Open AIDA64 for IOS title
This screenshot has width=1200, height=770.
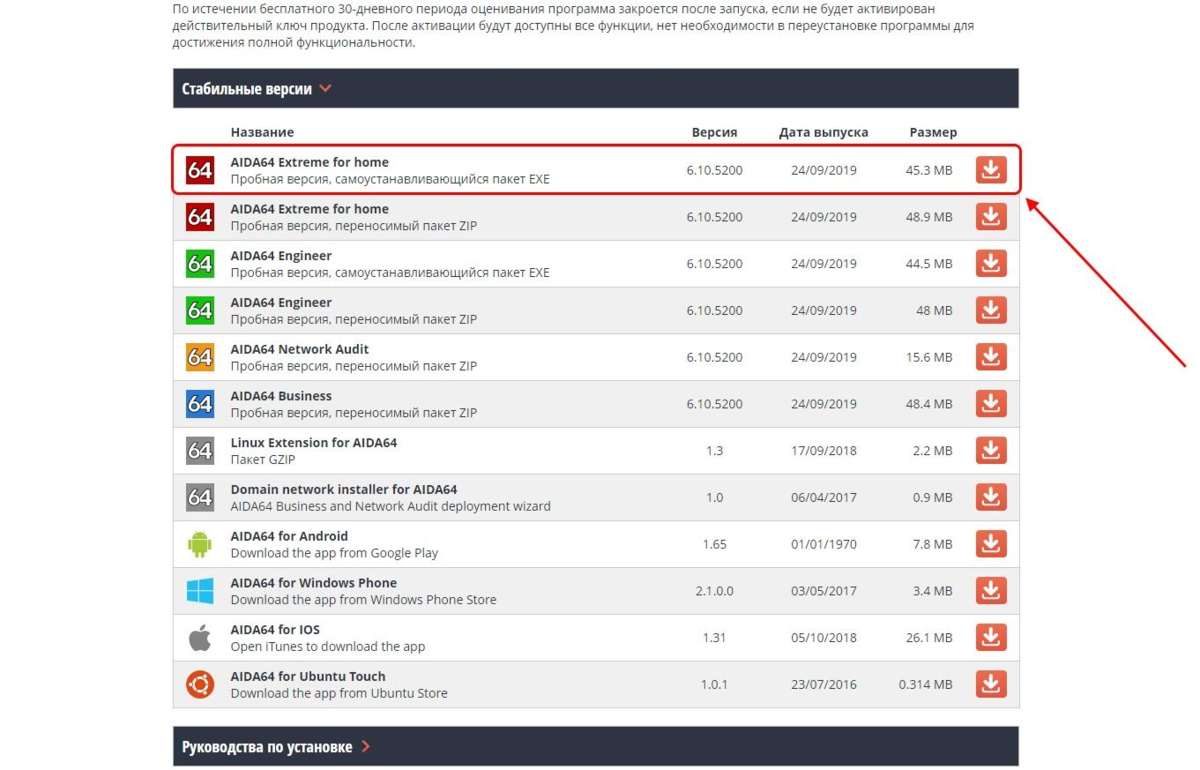pyautogui.click(x=275, y=629)
